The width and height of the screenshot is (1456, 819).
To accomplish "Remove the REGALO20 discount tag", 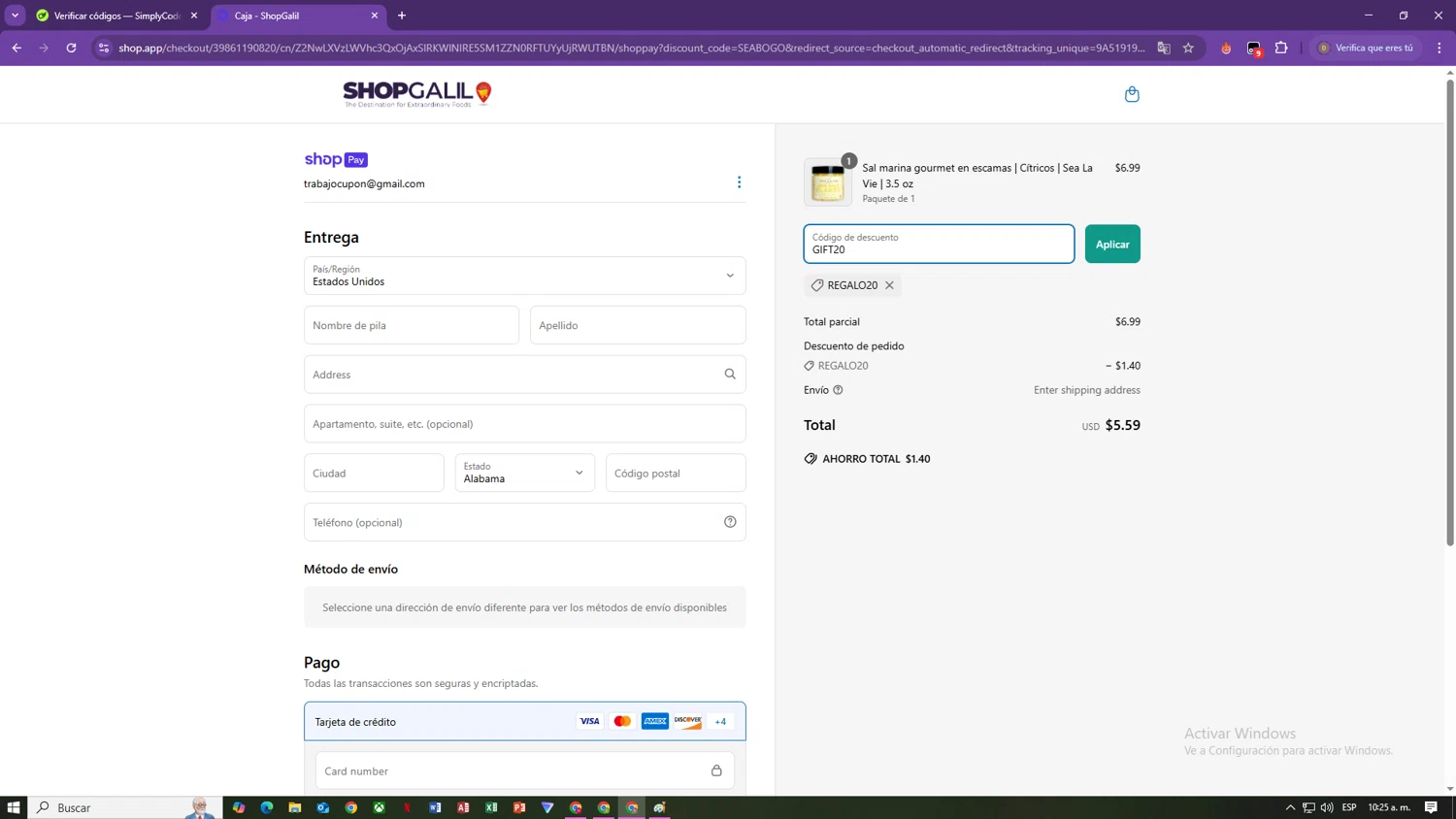I will (889, 285).
